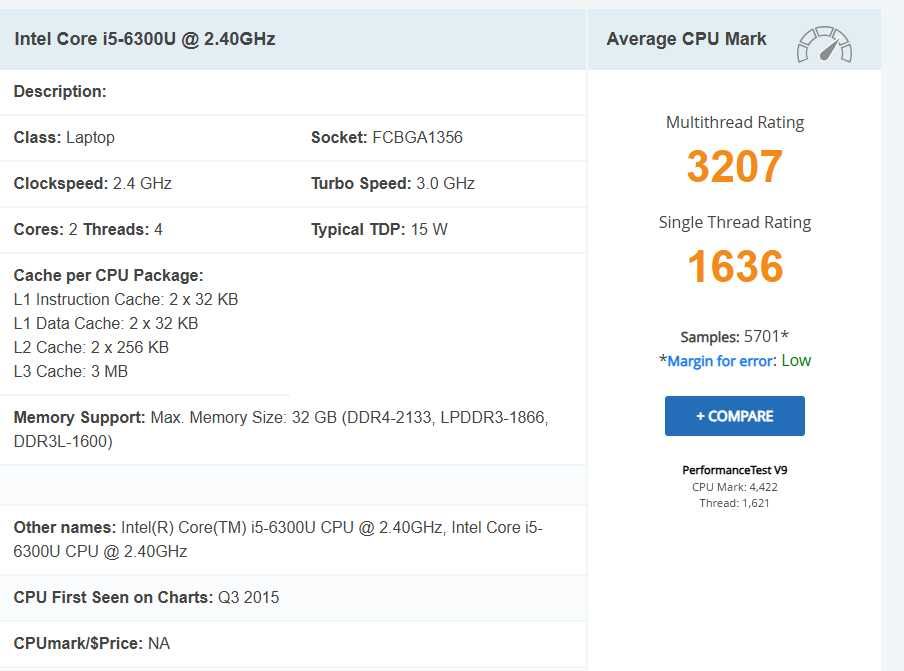Click the Multithread Rating value 3207
This screenshot has height=671, width=904.
(x=734, y=167)
